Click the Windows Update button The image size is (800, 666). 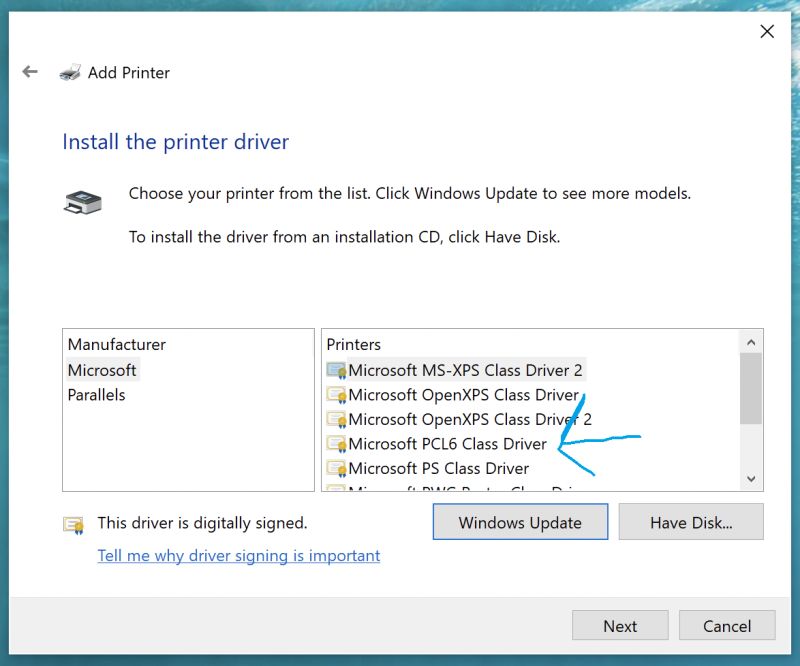coord(520,522)
